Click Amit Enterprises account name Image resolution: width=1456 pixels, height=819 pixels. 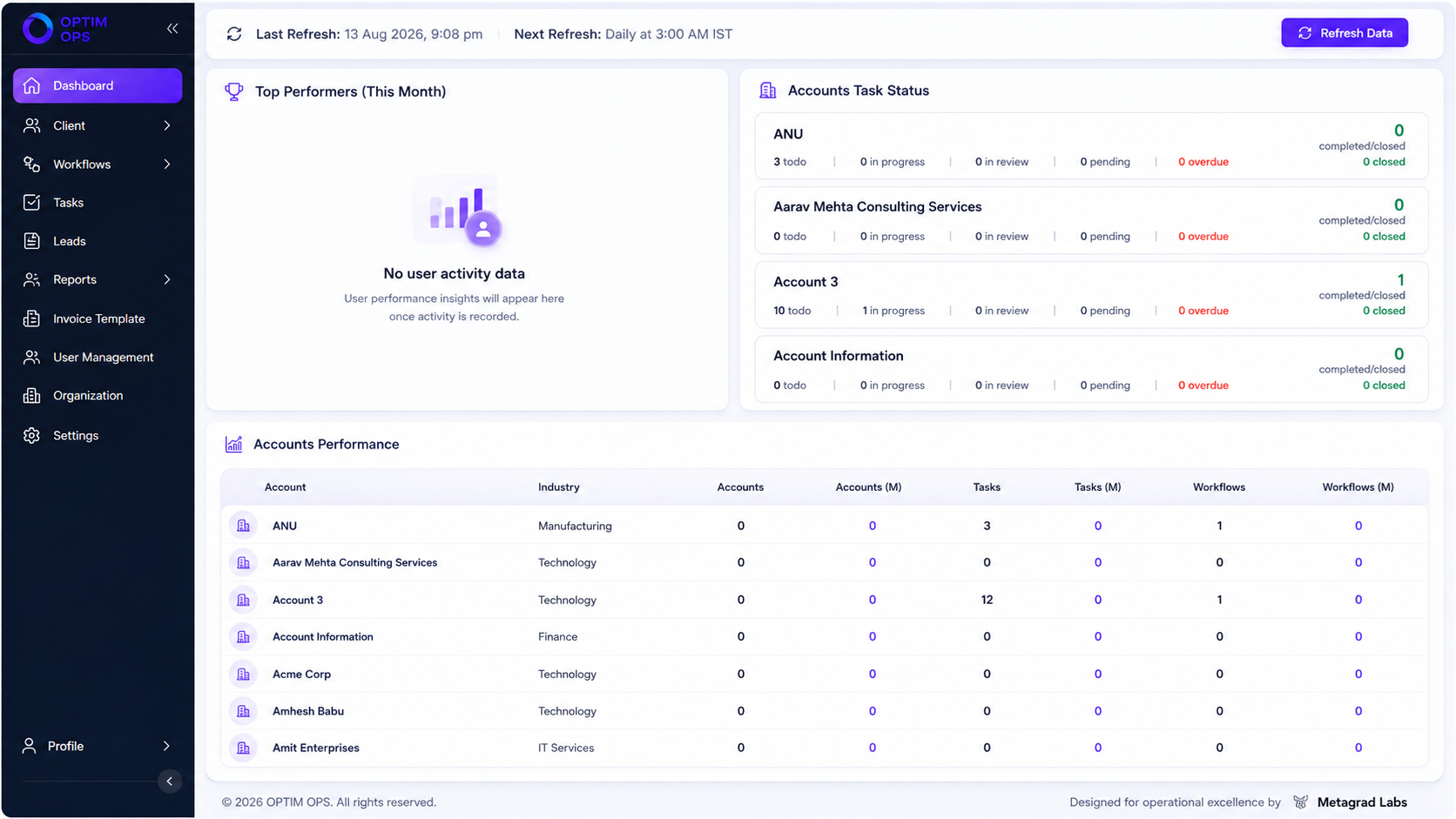(x=315, y=748)
